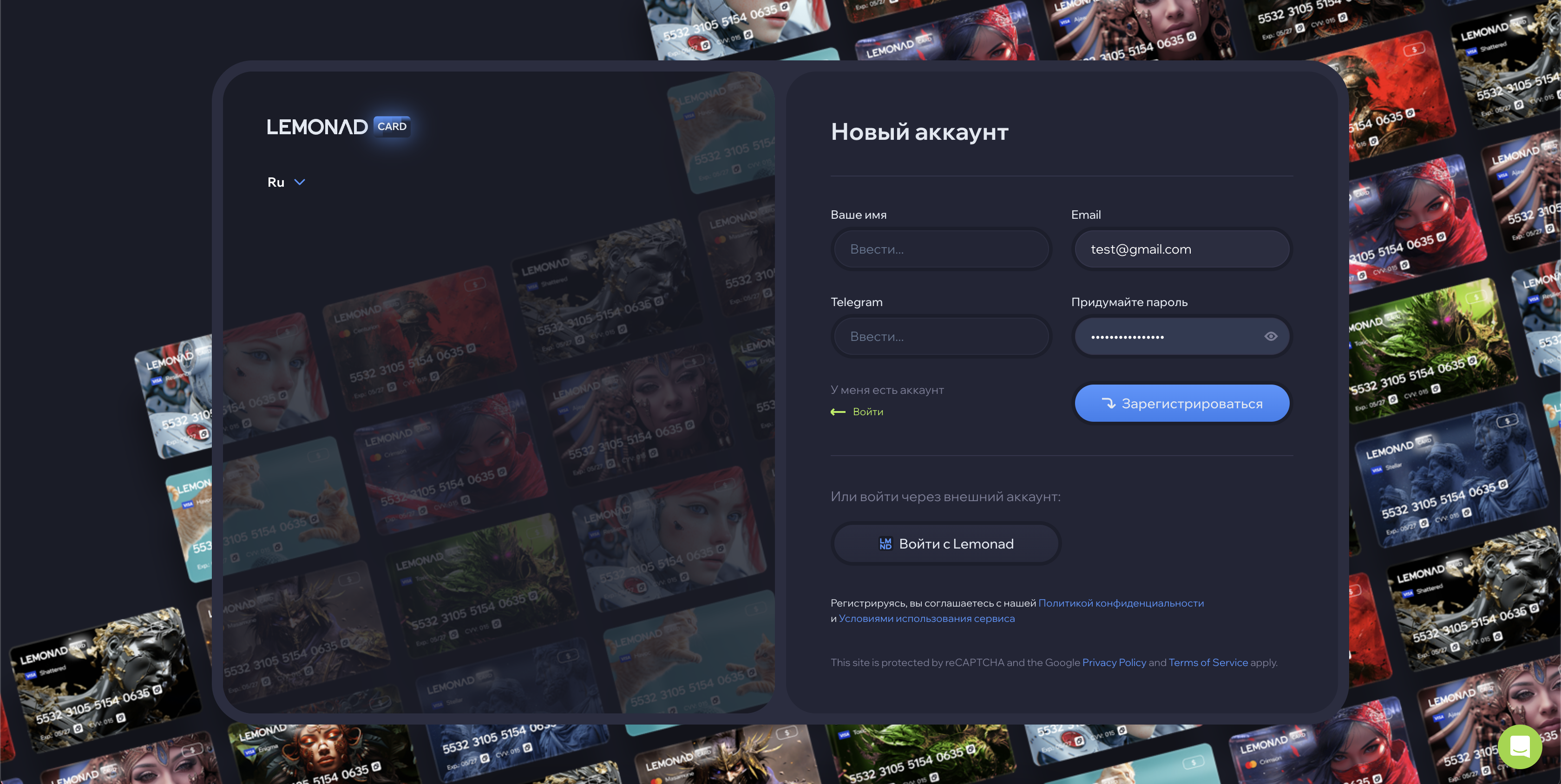
Task: Click the Email field with test@gmail.com
Action: tap(1181, 249)
